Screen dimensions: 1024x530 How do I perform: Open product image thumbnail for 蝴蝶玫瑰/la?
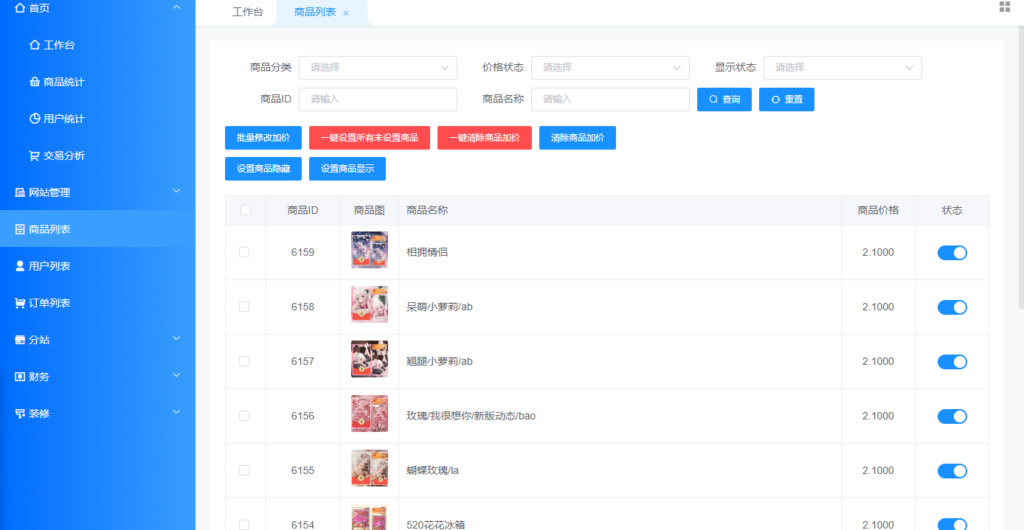point(369,468)
